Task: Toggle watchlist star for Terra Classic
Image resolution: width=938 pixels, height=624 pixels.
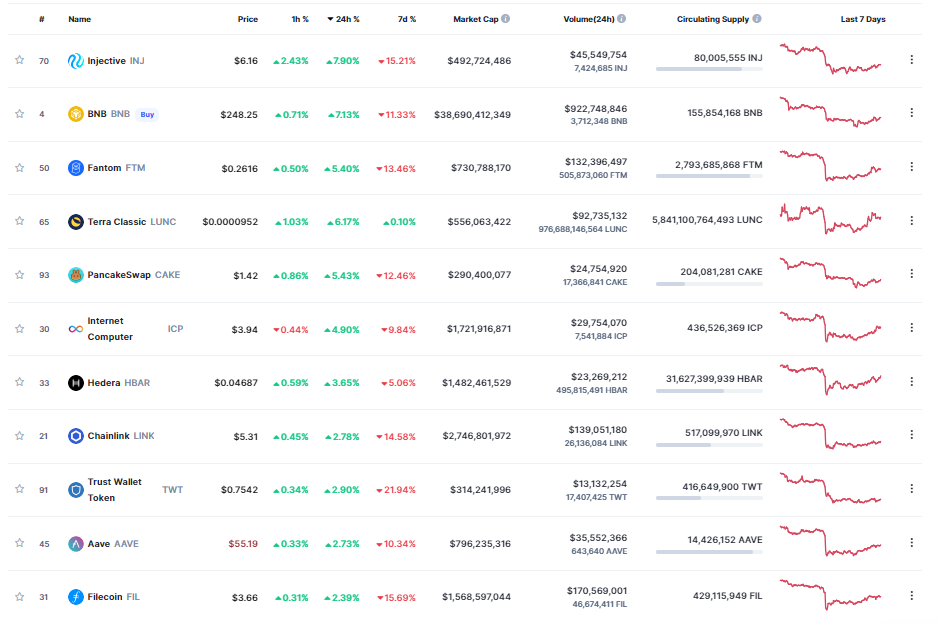Action: click(x=19, y=222)
